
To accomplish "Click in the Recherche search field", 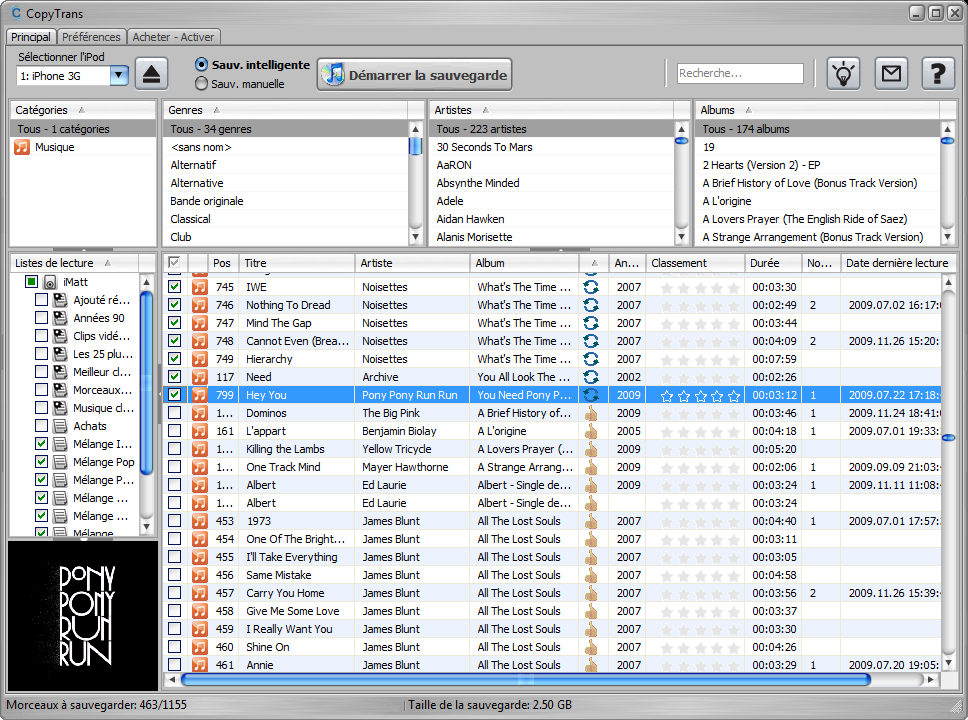I will (x=739, y=73).
